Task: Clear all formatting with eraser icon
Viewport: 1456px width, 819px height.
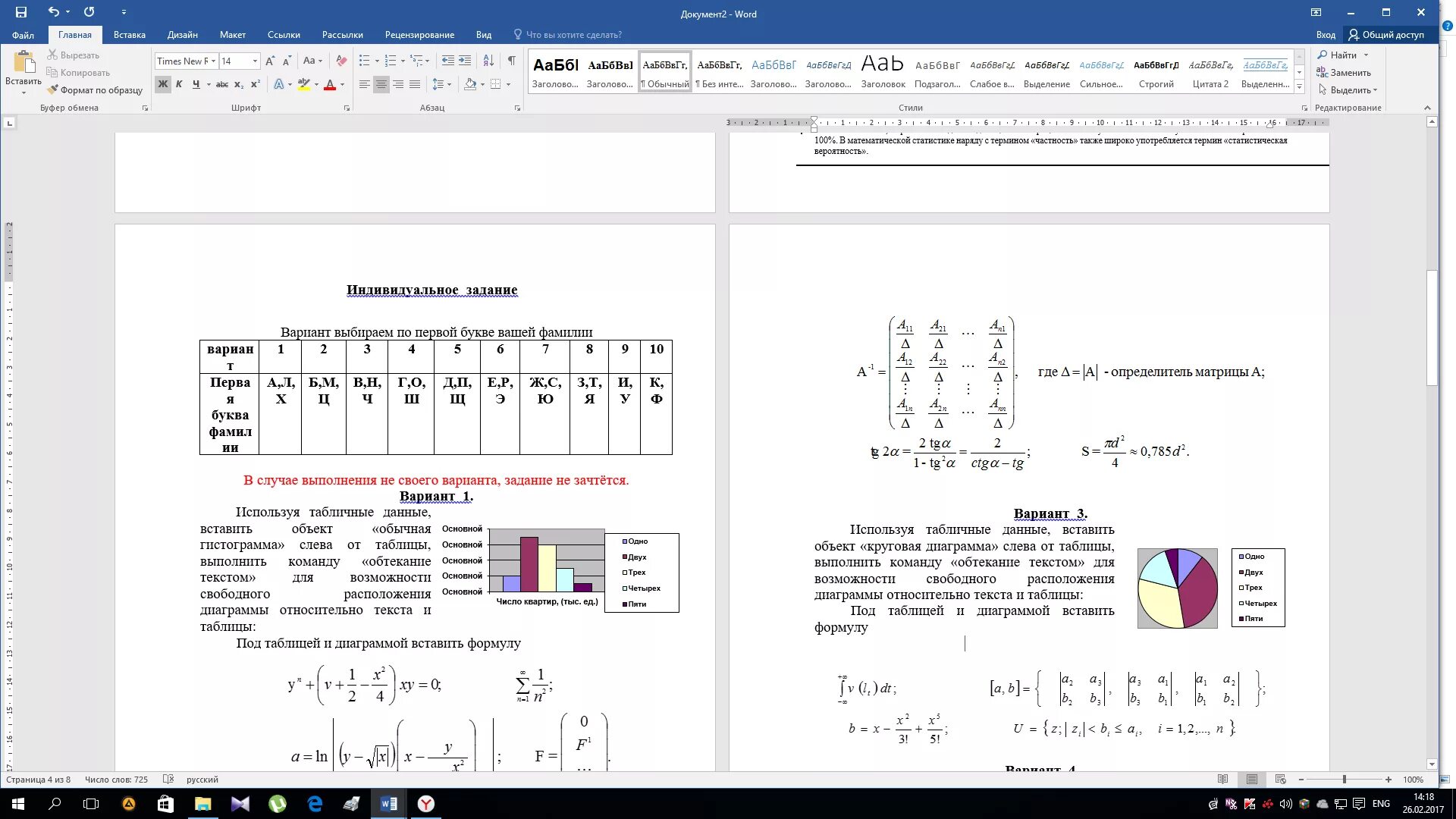Action: pyautogui.click(x=341, y=61)
